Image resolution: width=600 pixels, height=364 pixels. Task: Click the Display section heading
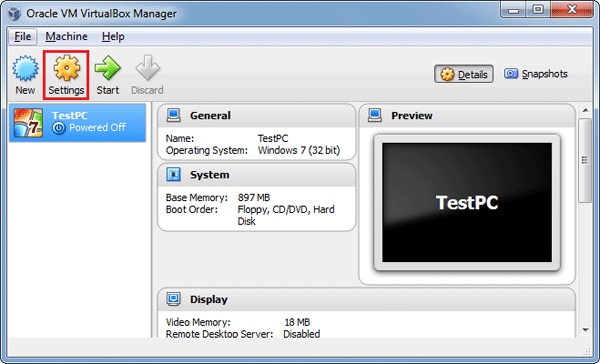point(209,299)
